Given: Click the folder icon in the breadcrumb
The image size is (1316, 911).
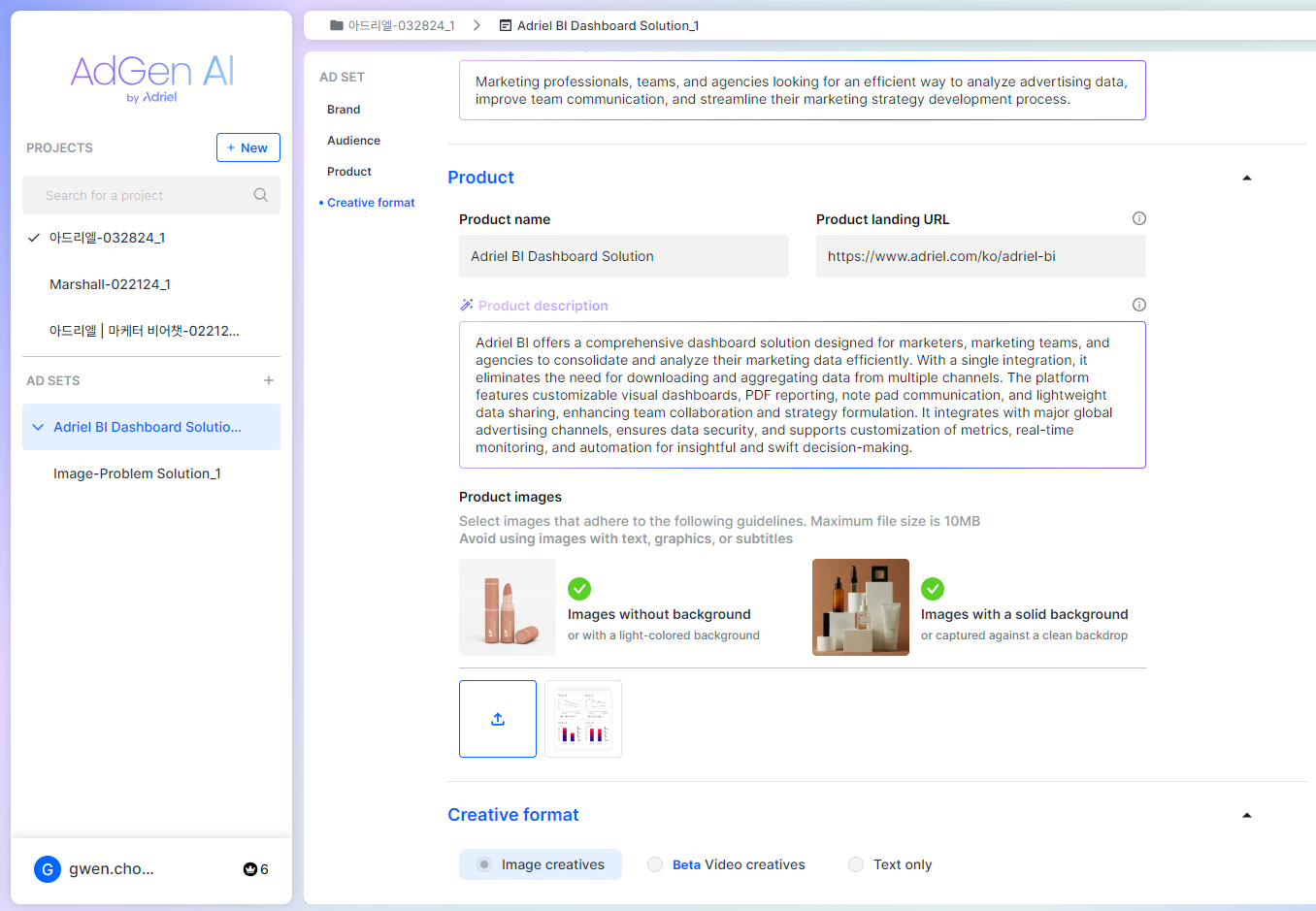Looking at the screenshot, I should tap(337, 25).
